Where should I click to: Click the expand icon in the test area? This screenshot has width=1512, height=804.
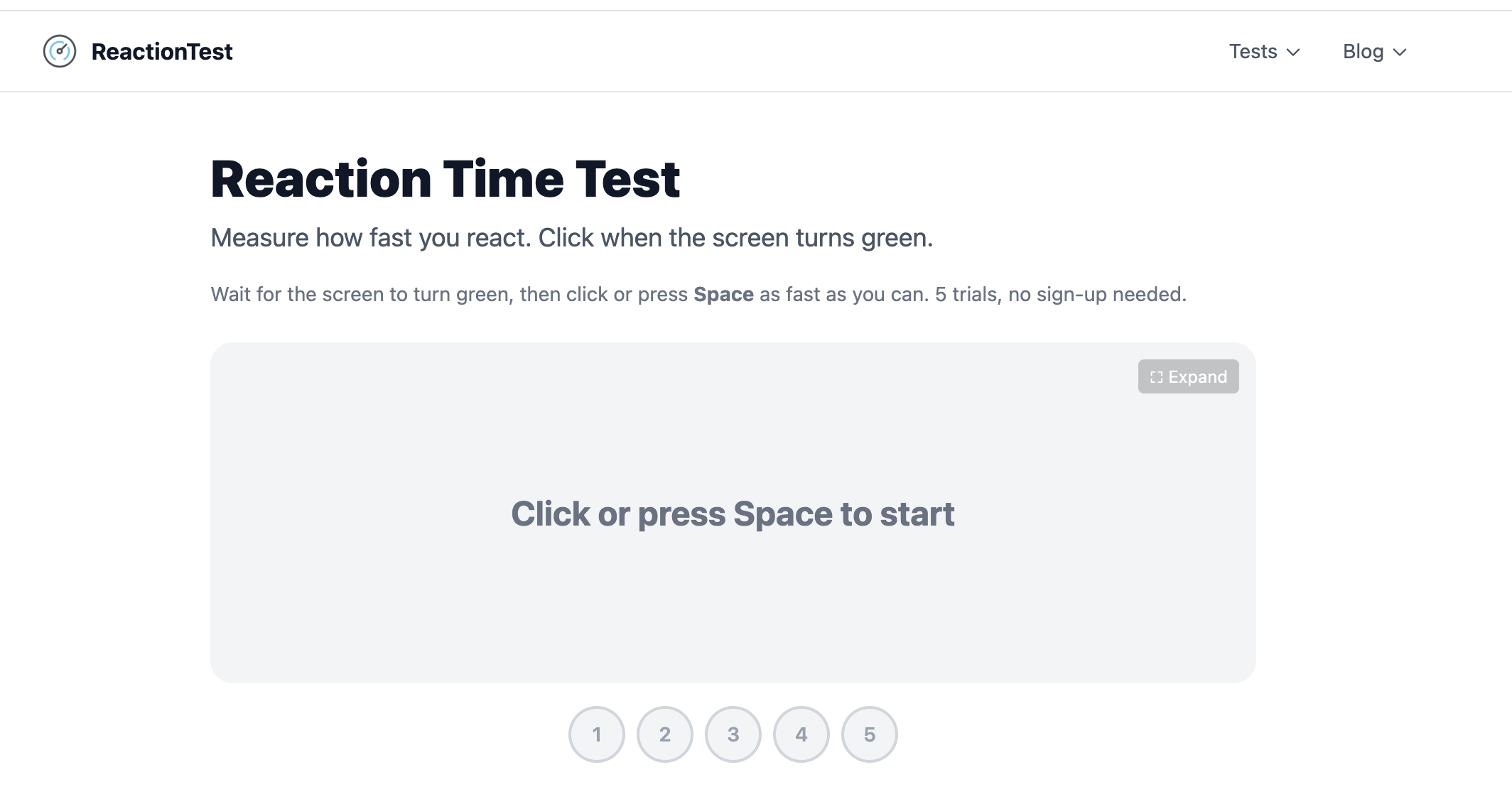(1156, 377)
